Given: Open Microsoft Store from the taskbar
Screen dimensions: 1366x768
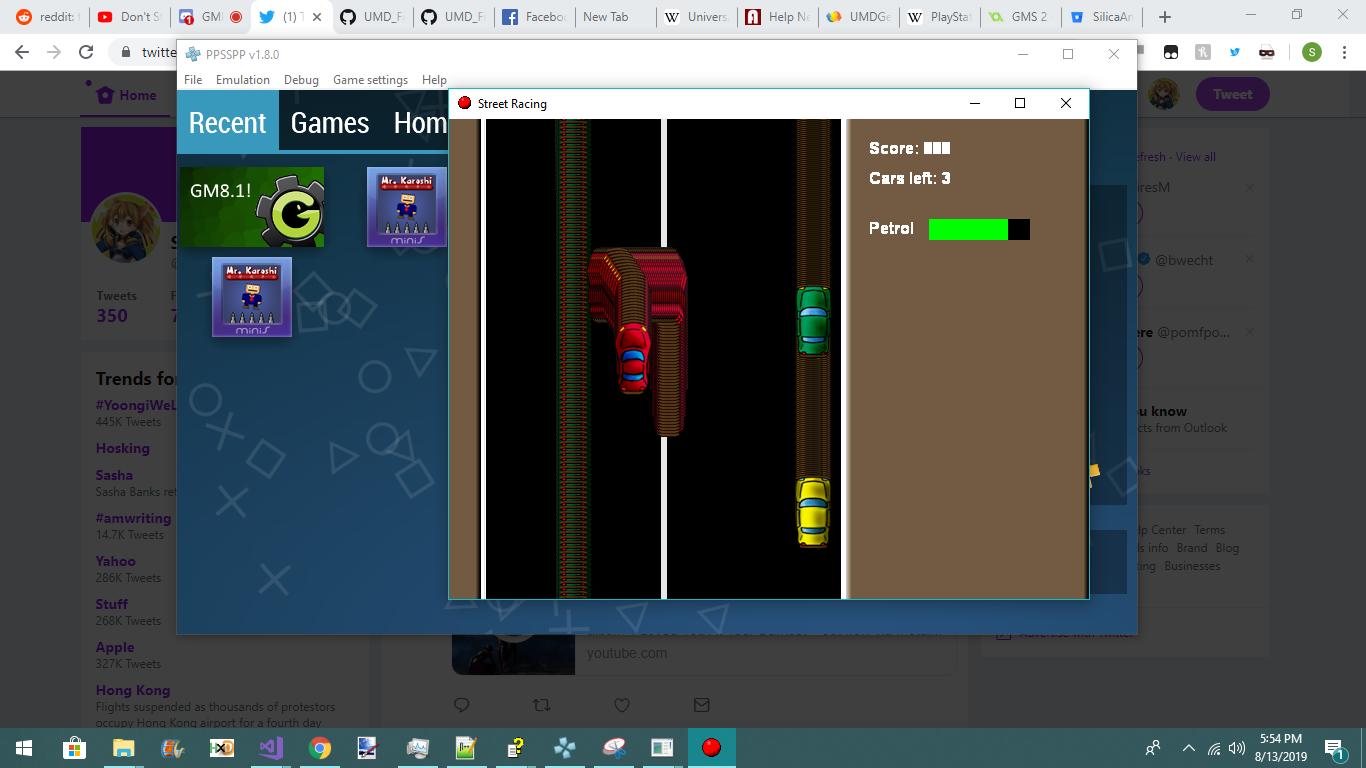Looking at the screenshot, I should click(74, 748).
